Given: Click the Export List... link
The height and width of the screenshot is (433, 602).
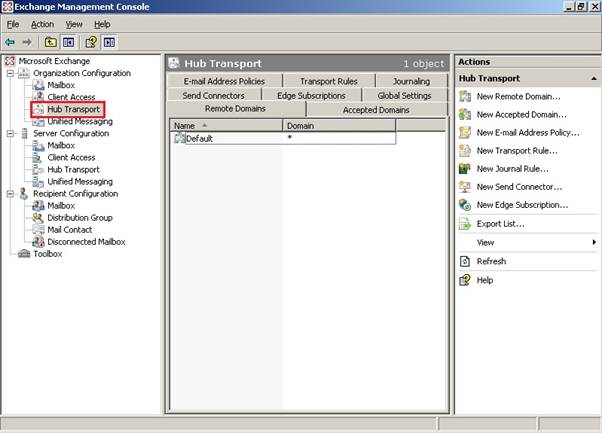Looking at the screenshot, I should click(500, 223).
